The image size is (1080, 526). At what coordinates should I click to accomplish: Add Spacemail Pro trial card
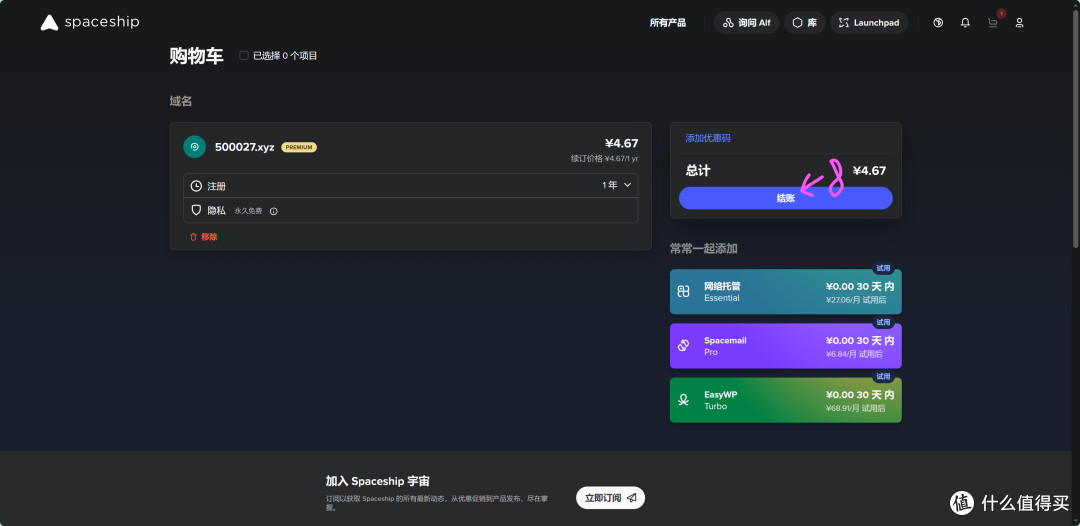[x=786, y=346]
